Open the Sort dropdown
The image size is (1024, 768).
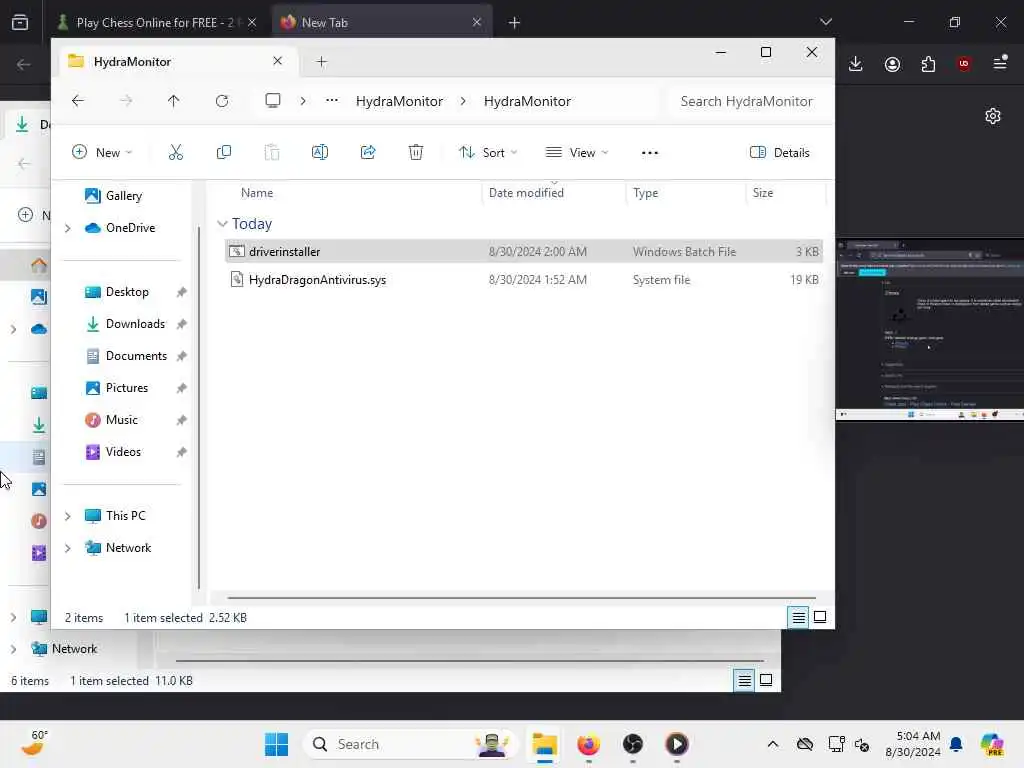[x=488, y=152]
